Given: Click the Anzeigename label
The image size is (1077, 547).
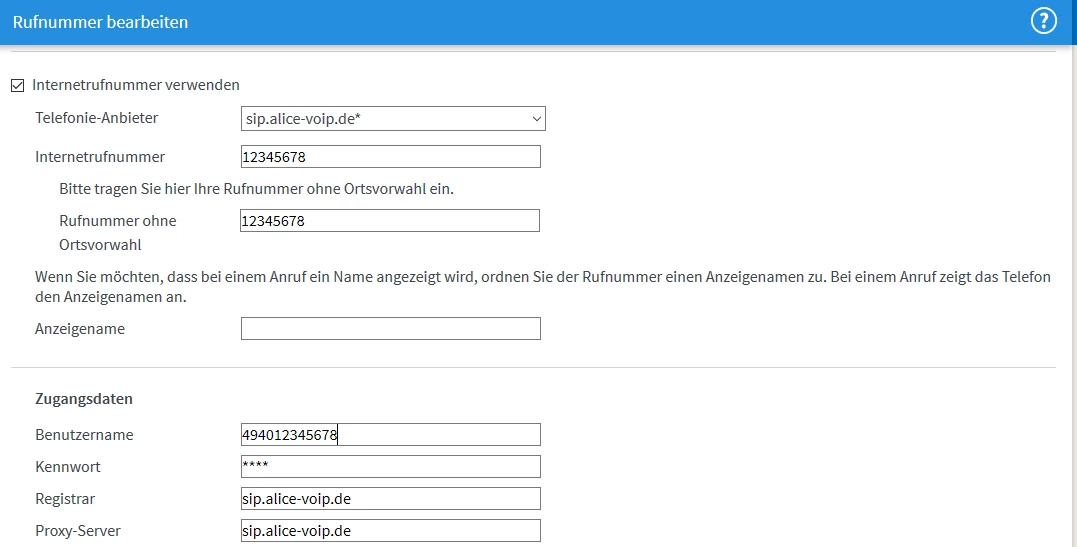Looking at the screenshot, I should [80, 328].
